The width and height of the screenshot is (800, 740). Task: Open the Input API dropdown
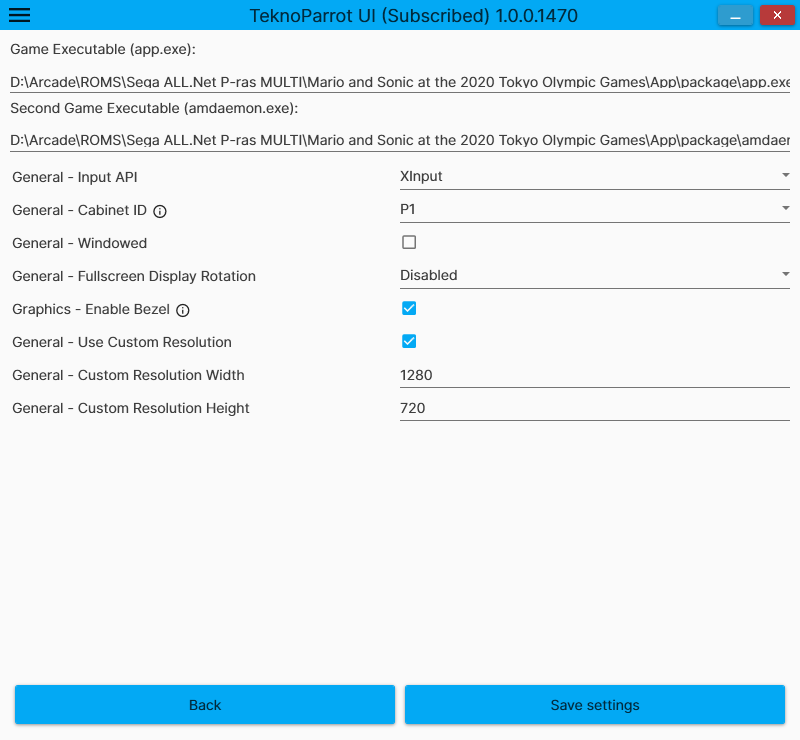tap(594, 177)
